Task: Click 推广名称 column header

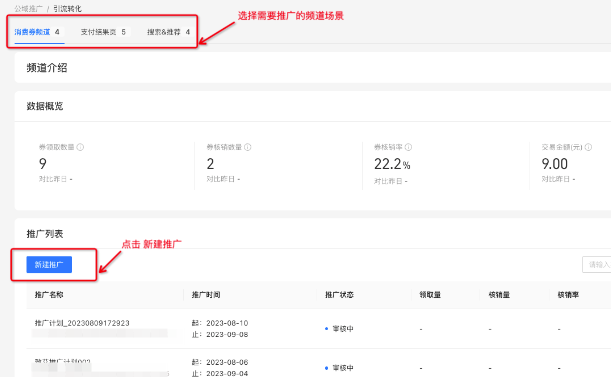Action: 49,295
